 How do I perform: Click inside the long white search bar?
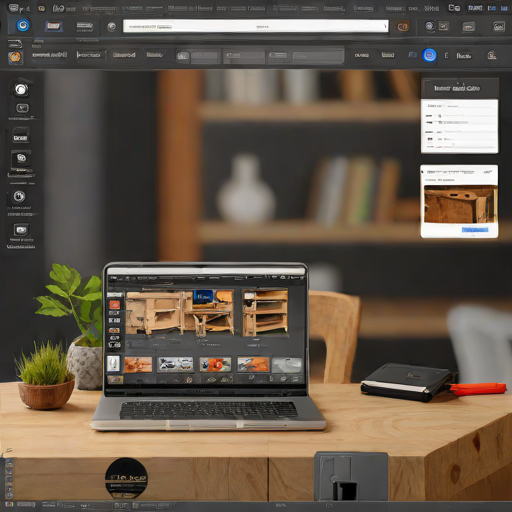pyautogui.click(x=256, y=26)
